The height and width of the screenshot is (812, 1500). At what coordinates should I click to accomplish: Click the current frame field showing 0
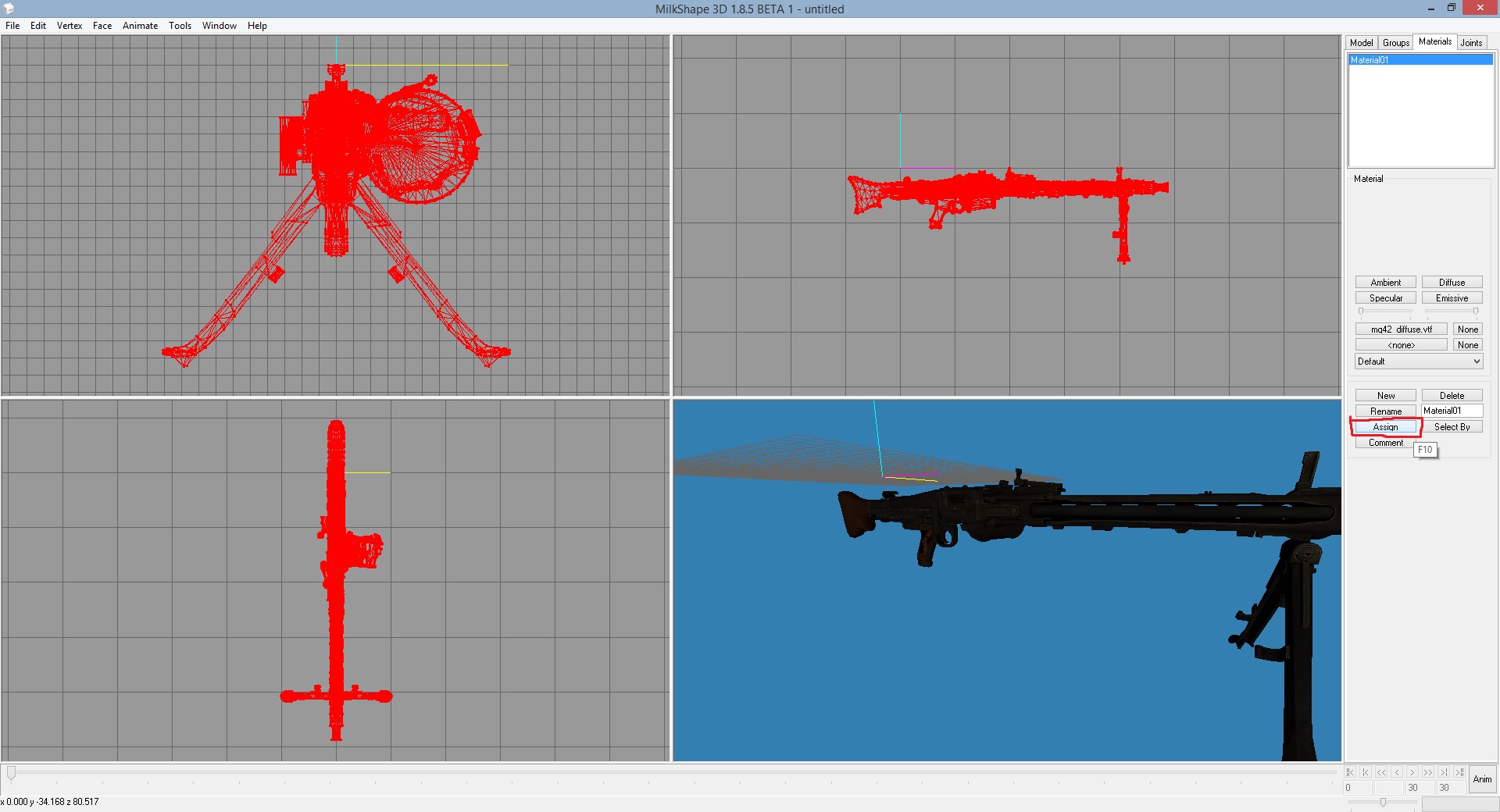tap(1358, 788)
